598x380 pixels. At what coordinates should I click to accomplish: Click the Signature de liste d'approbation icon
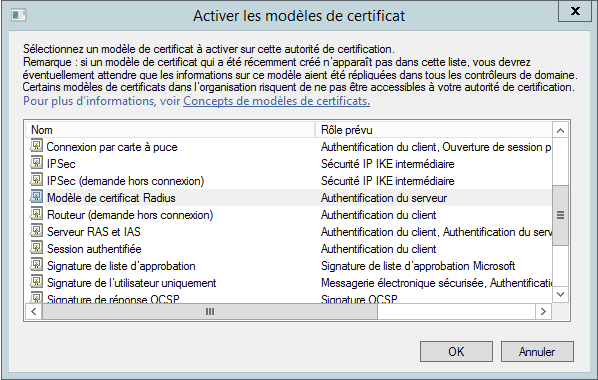point(36,265)
